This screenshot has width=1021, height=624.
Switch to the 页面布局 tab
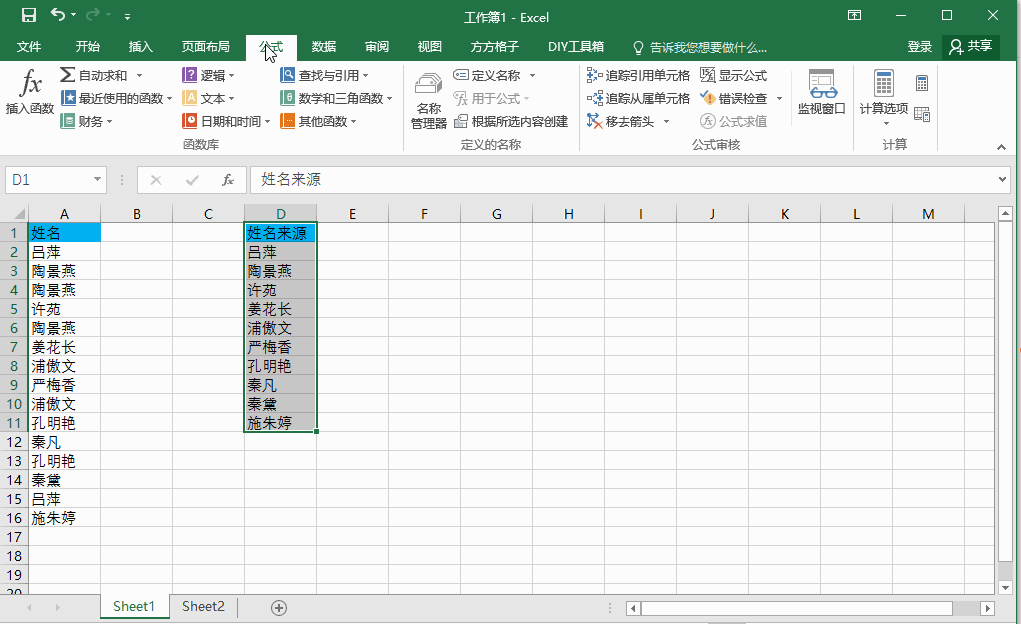click(206, 47)
